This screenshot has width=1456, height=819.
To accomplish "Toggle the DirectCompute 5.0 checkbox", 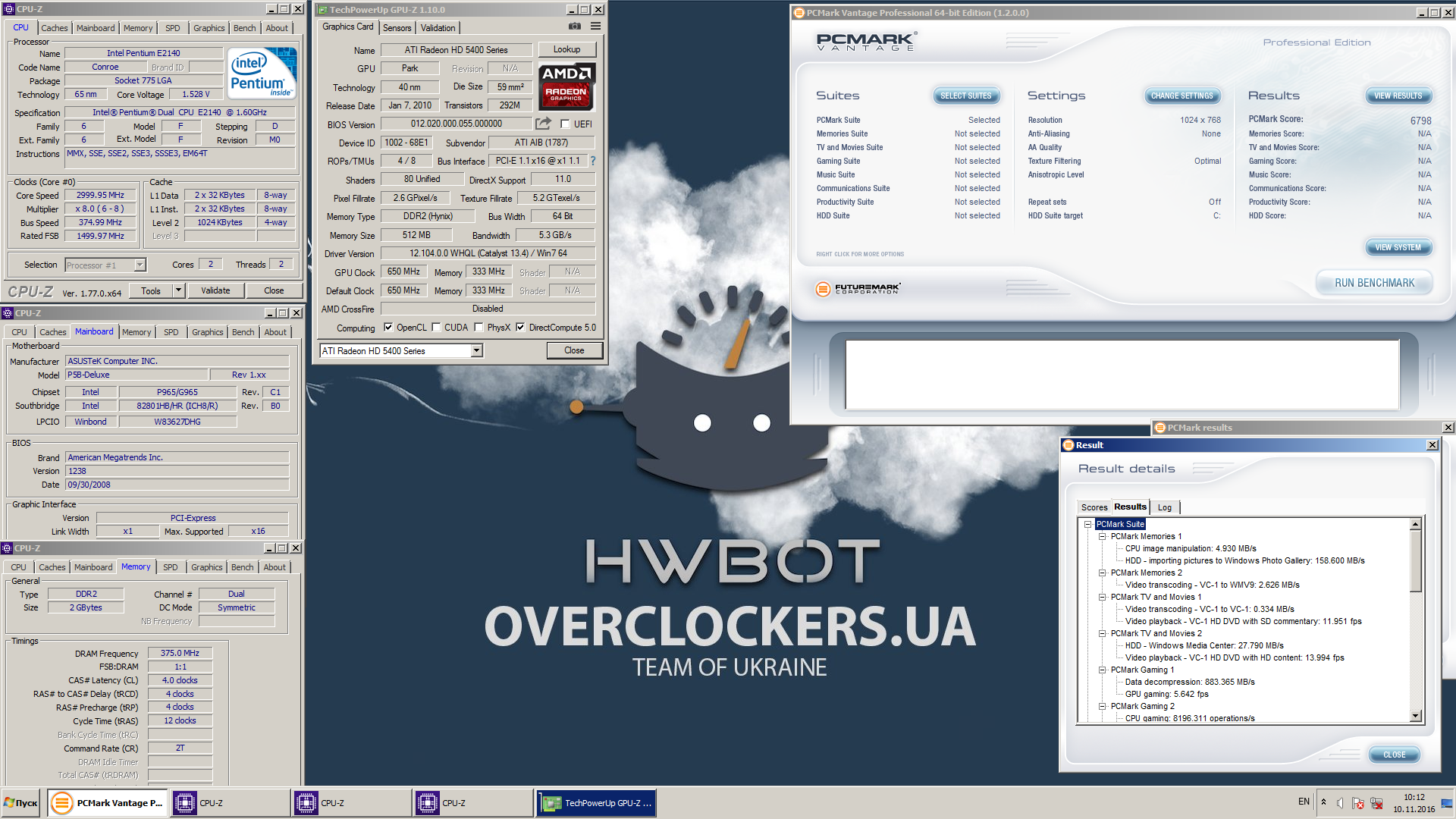I will [x=520, y=328].
